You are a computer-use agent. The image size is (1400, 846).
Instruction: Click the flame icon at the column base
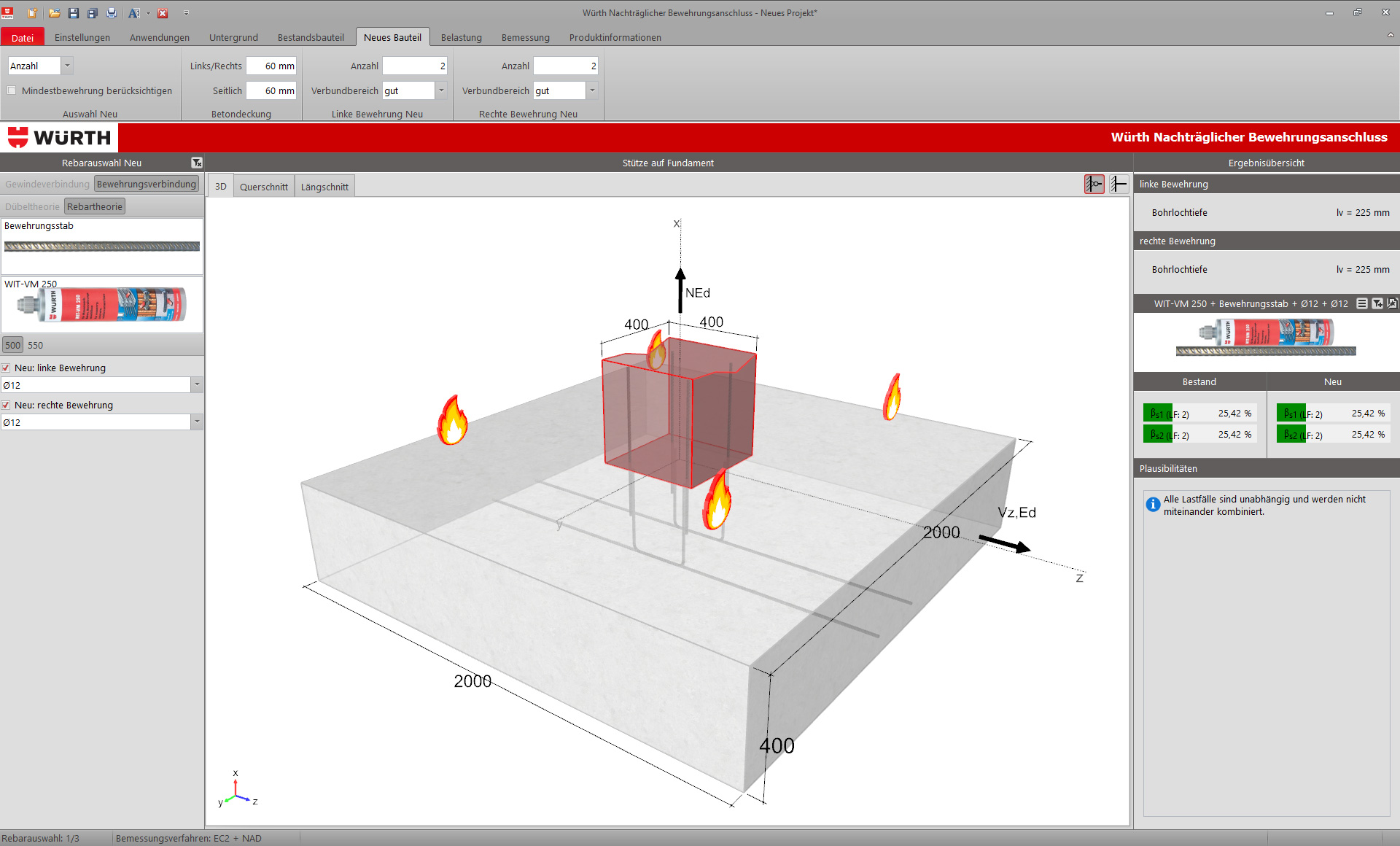point(717,500)
